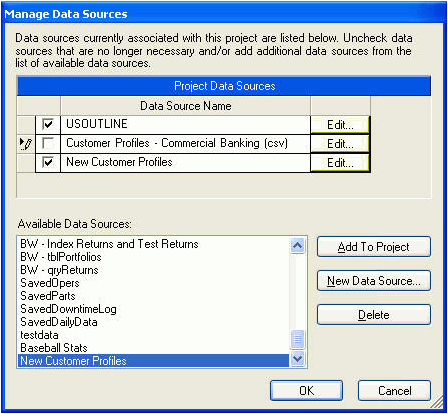448x414 pixels.
Task: Click the row edit pencil indicator icon
Action: [x=26, y=144]
